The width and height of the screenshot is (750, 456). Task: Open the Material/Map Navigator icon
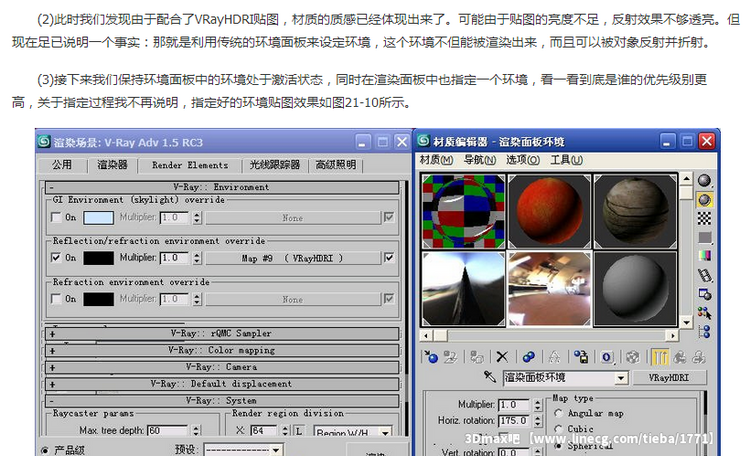[x=704, y=331]
